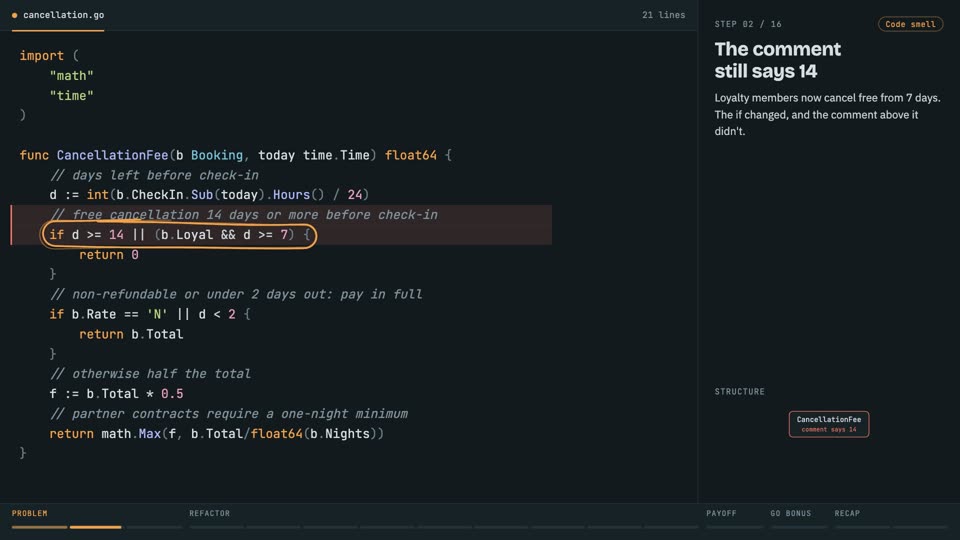Click the line 'f := b.Total * 0.5'
960x540 pixels.
point(116,394)
